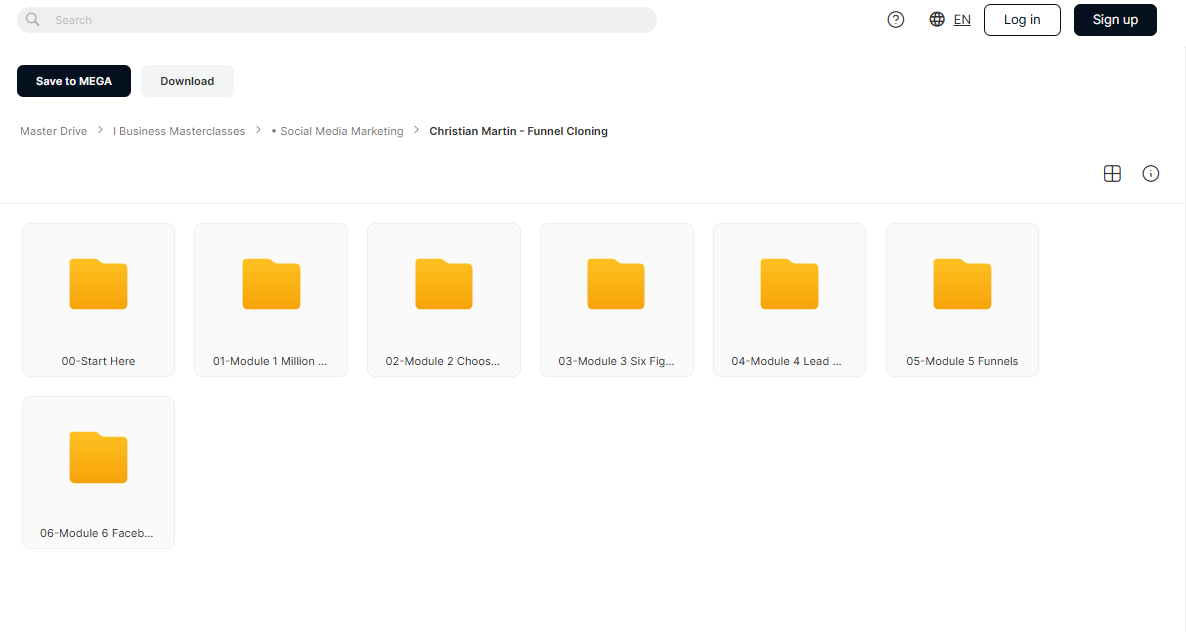Select Christian Martin - Funnel Cloning breadcrumb
The width and height of the screenshot is (1186, 632).
[518, 132]
